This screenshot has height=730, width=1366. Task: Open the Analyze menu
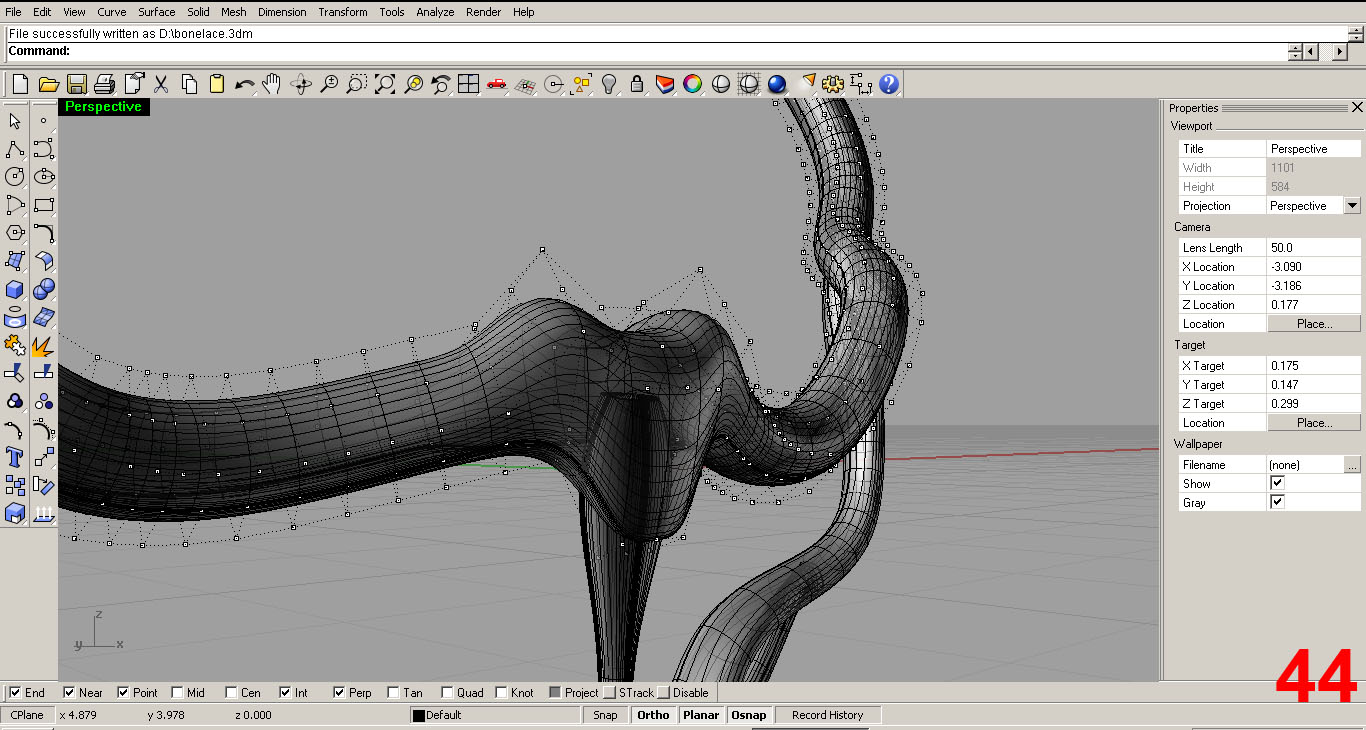(435, 12)
